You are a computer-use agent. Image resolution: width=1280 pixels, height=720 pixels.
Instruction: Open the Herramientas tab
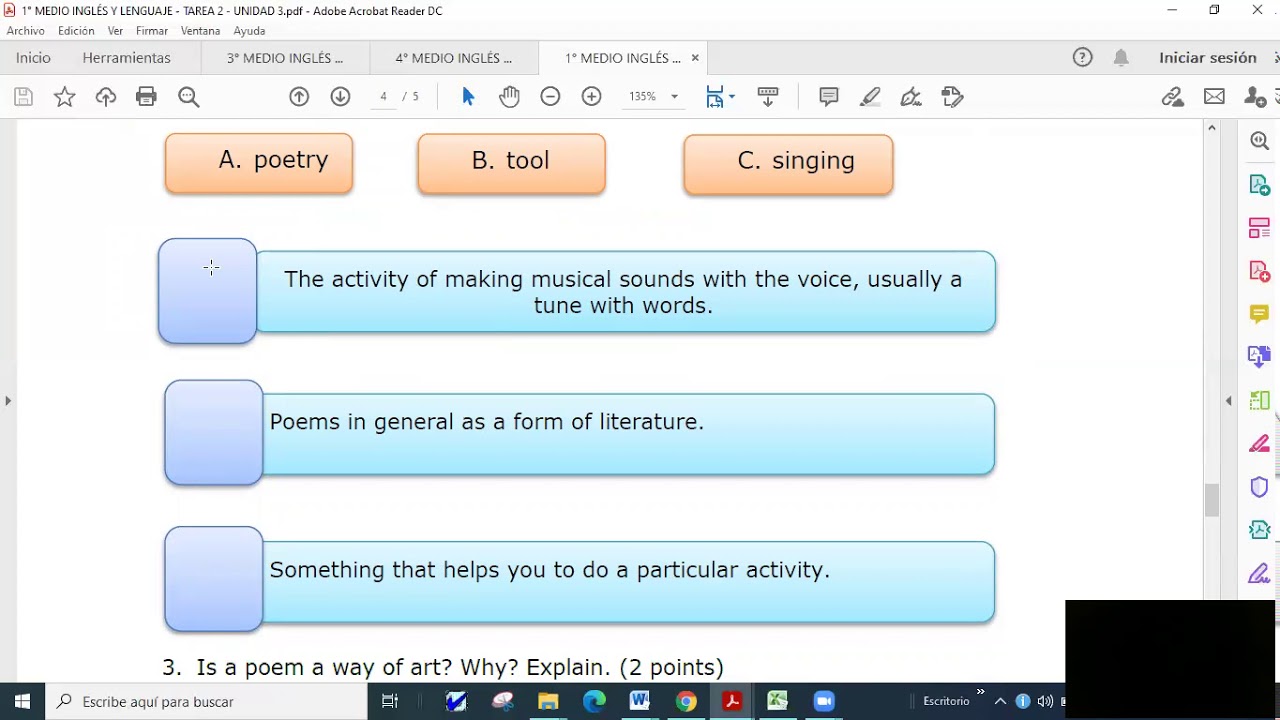(x=127, y=58)
